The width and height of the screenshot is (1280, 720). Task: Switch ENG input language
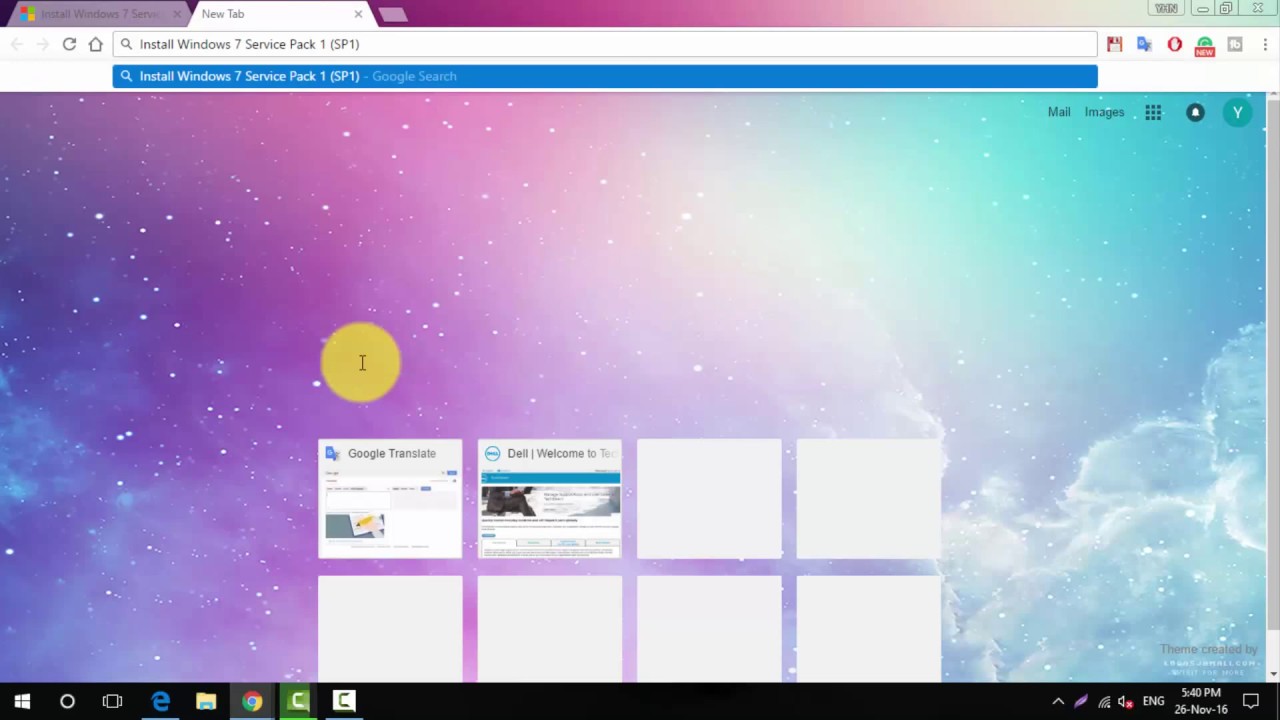[1153, 702]
